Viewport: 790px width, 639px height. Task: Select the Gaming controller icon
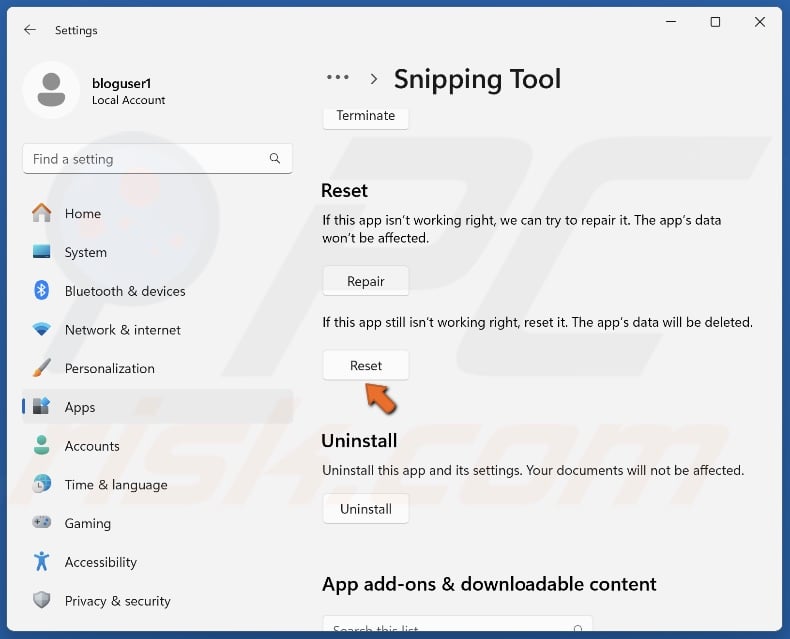click(x=41, y=522)
